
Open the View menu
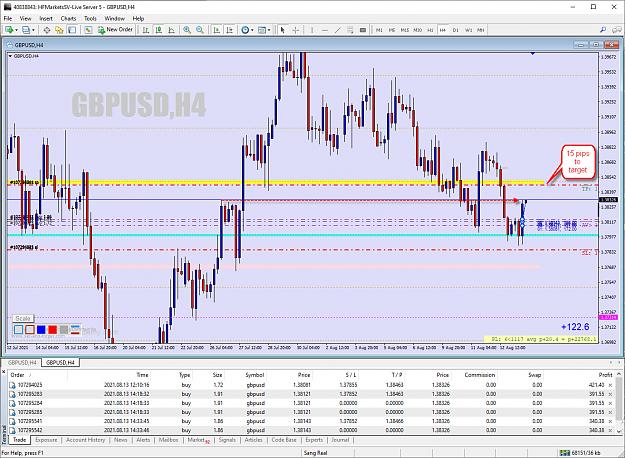tap(26, 18)
